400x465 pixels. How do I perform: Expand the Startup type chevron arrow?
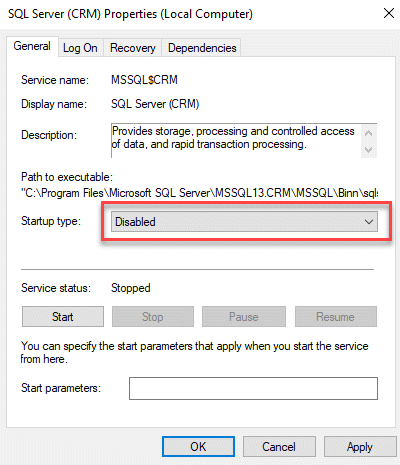369,222
